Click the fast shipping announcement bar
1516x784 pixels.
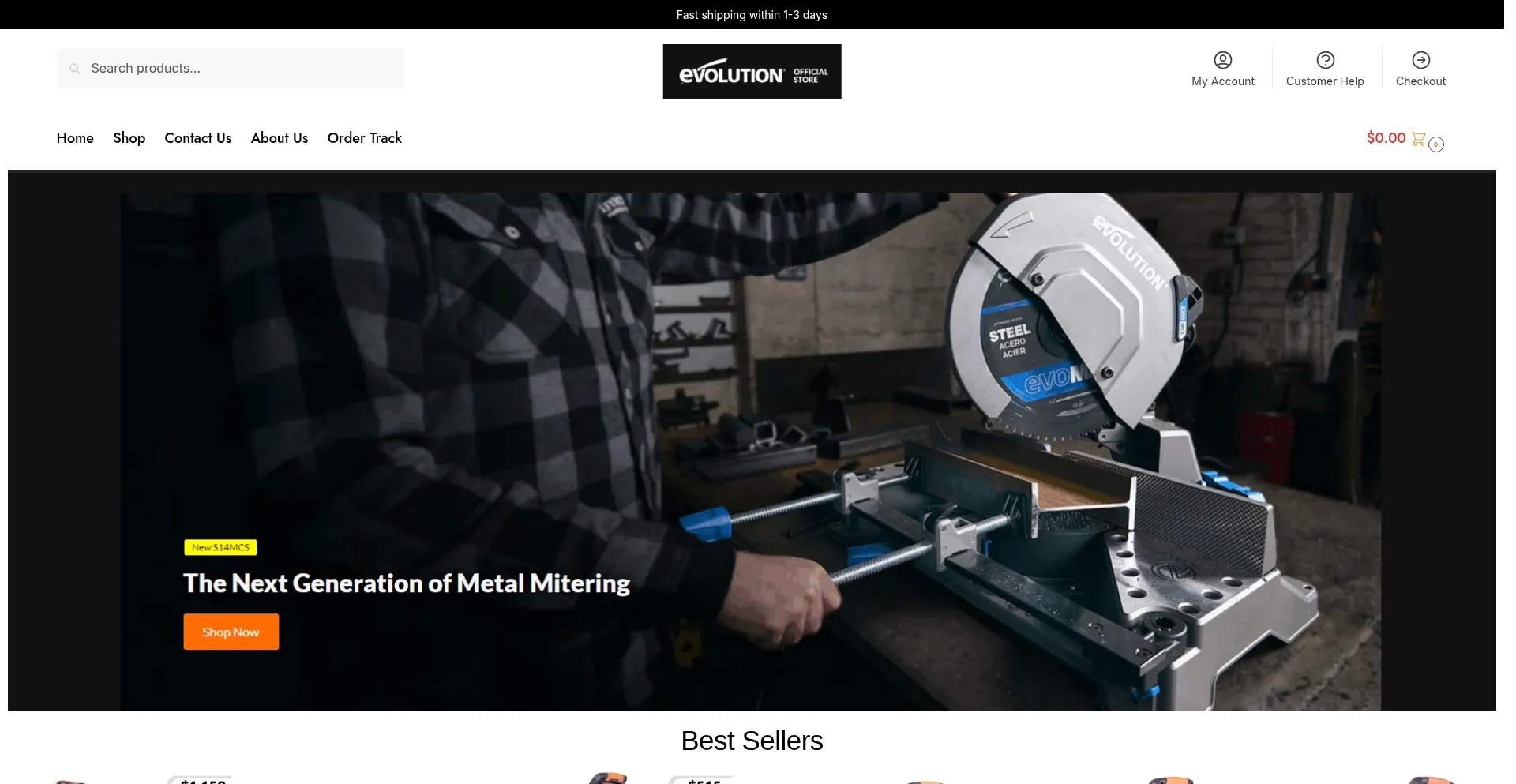point(752,15)
